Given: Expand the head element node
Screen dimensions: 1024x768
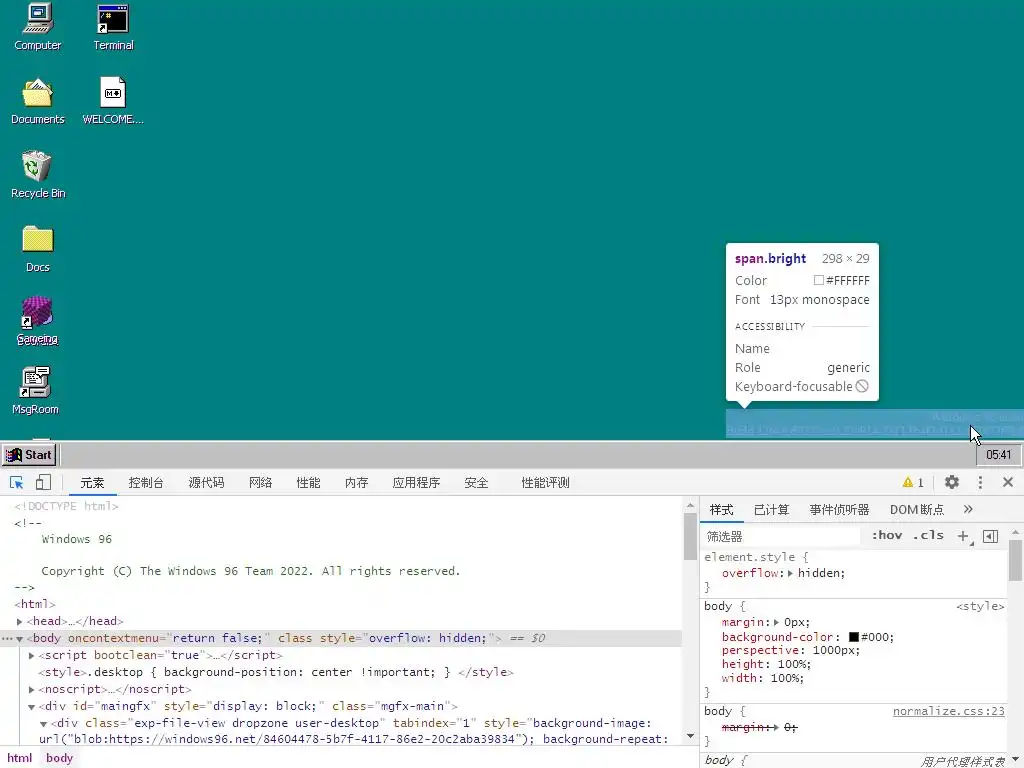Looking at the screenshot, I should pyautogui.click(x=20, y=622).
